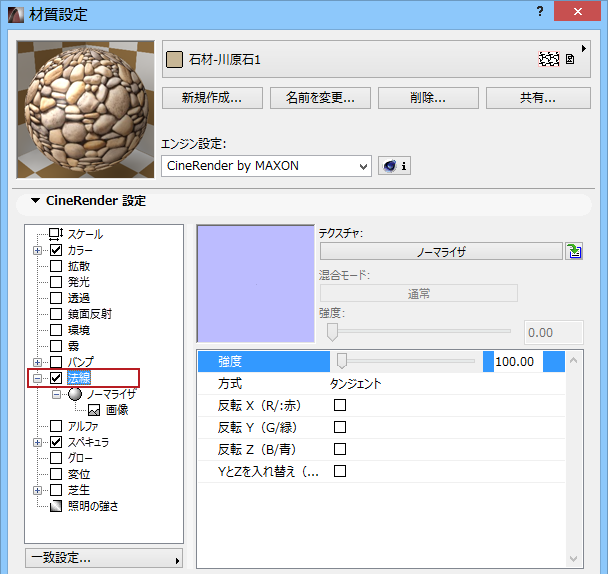The width and height of the screenshot is (608, 574).
Task: Expand the バンプ tree node
Action: coord(37,362)
